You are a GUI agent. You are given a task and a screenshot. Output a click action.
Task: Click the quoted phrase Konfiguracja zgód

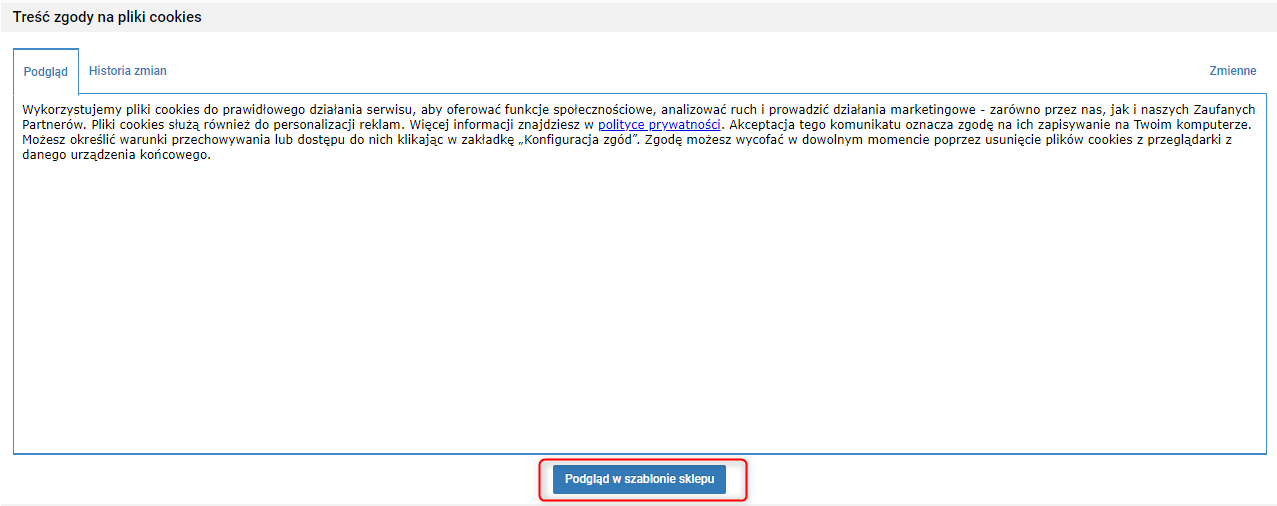click(577, 141)
